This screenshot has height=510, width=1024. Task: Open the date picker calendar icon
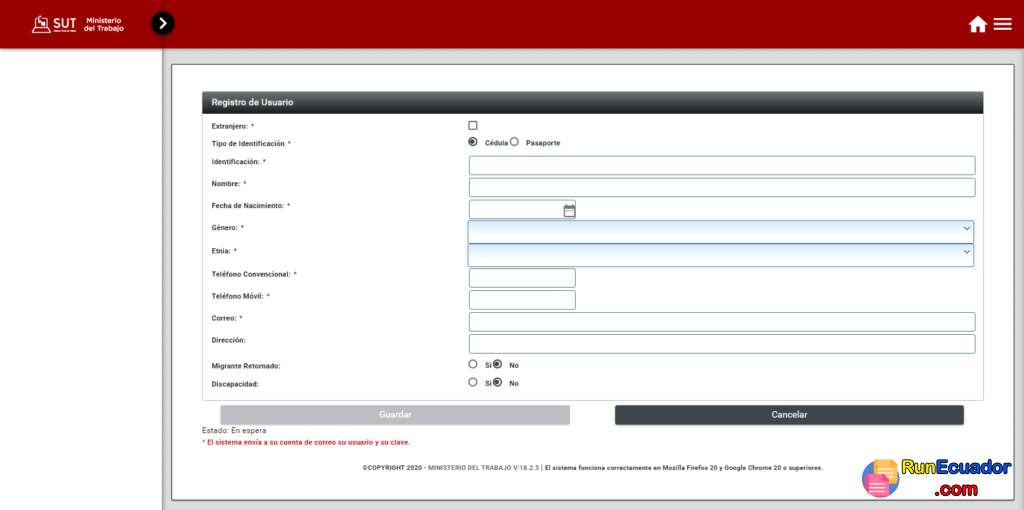coord(569,210)
